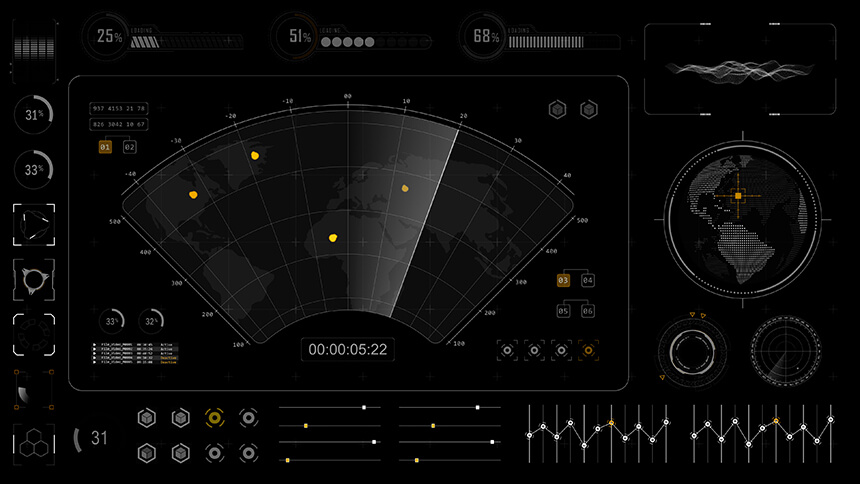This screenshot has width=860, height=484.
Task: Click the three-blade rotor icon in sidebar
Action: click(x=34, y=279)
